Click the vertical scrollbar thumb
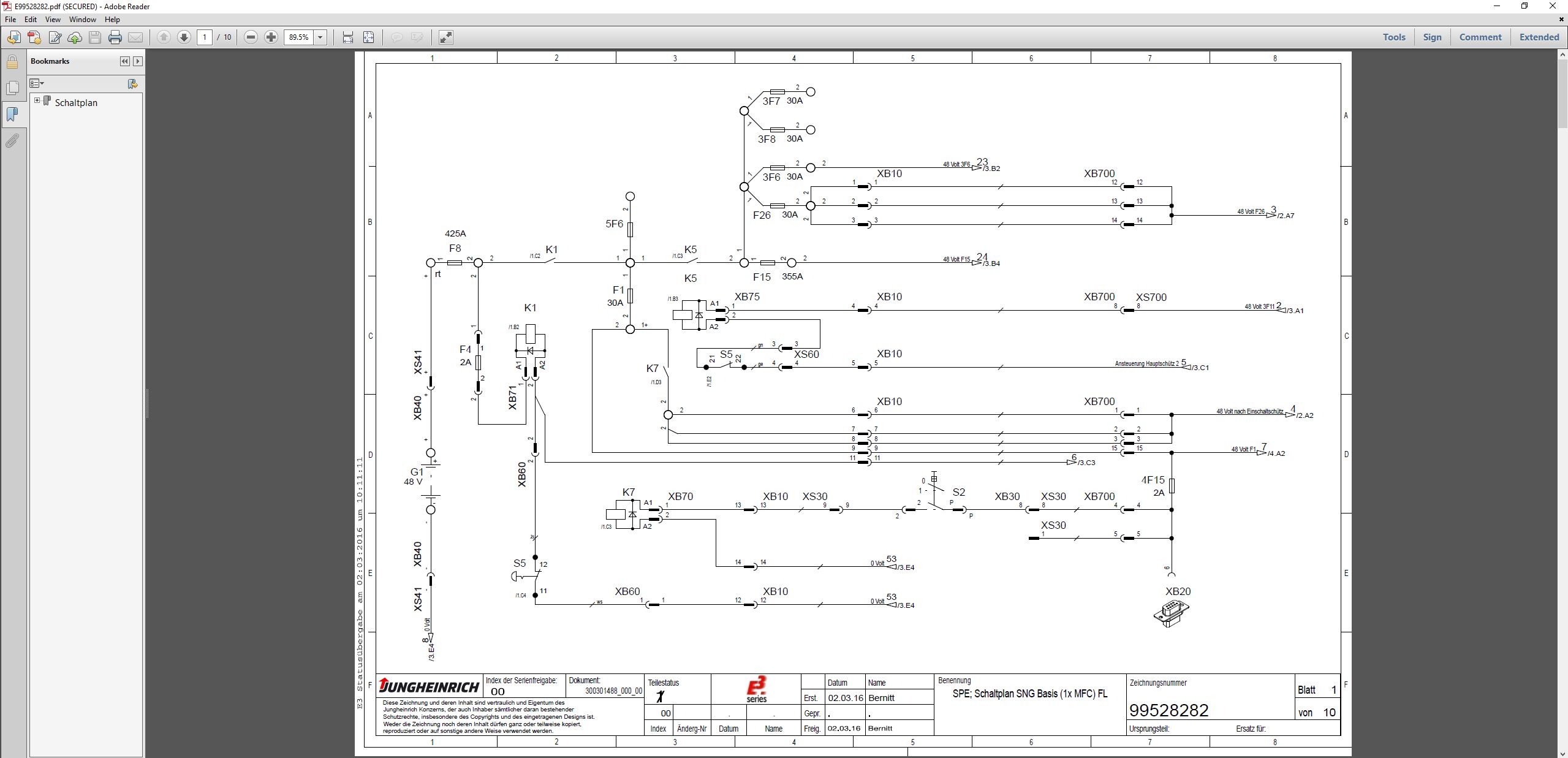 point(1562,92)
